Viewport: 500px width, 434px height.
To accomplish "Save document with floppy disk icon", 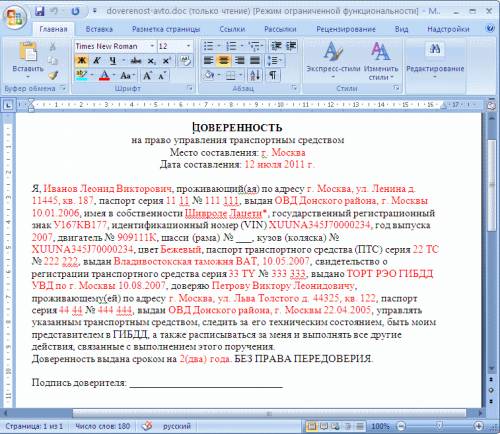I will click(40, 11).
